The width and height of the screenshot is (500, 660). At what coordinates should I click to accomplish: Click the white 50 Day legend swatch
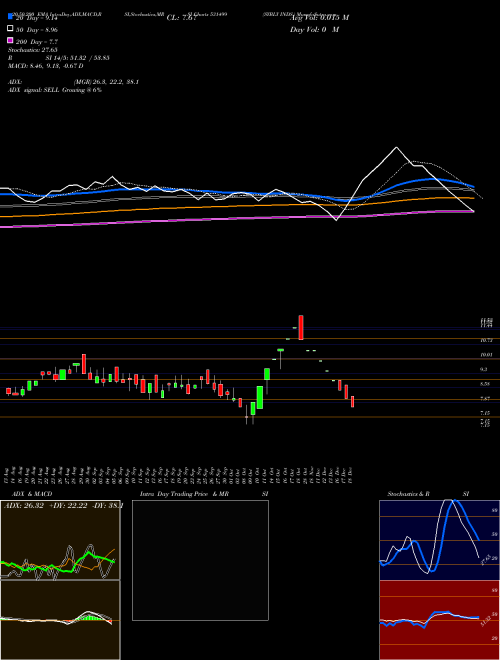10,29
